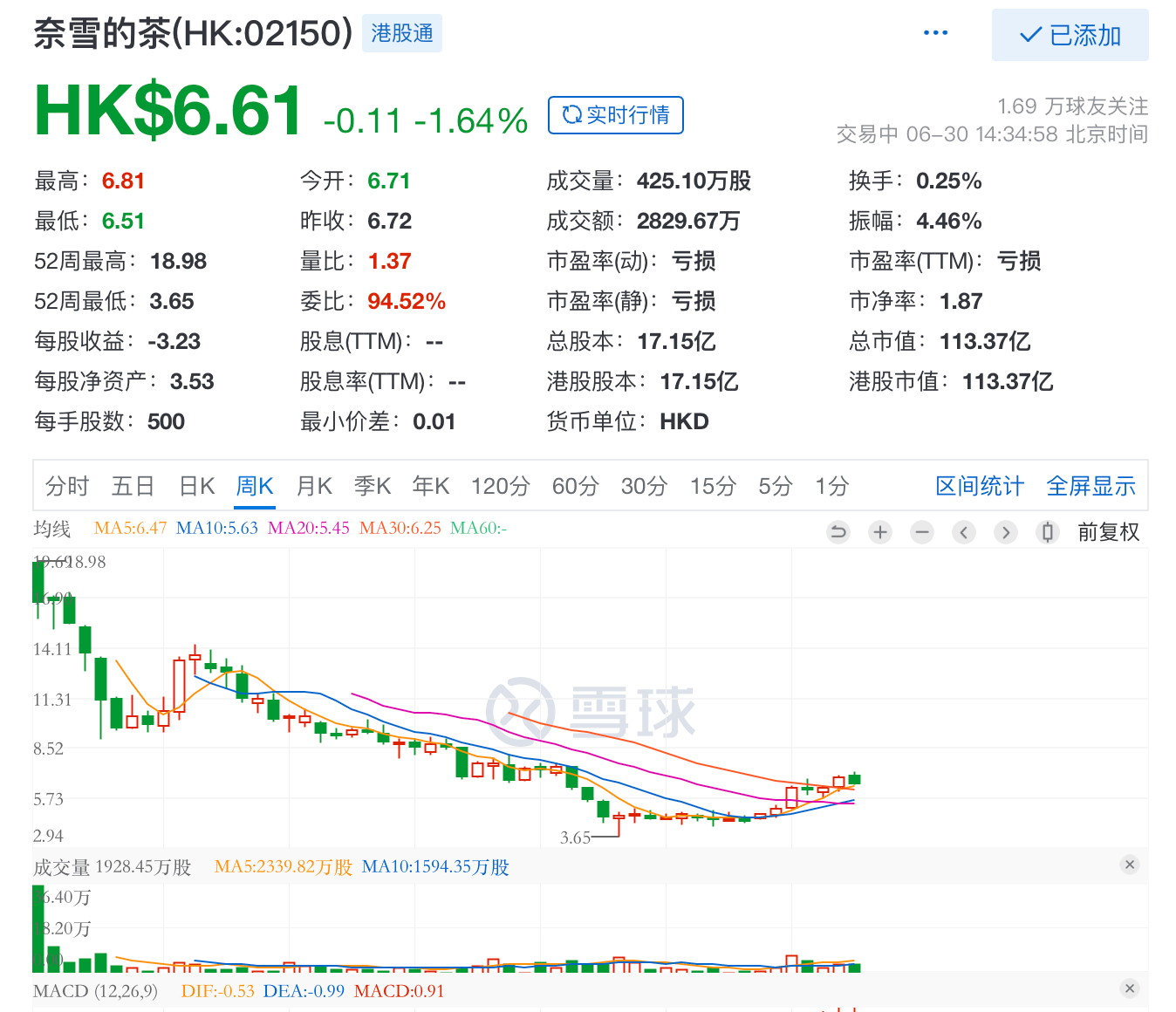Select the 1分 interval tab
1176x1012 pixels.
(832, 486)
